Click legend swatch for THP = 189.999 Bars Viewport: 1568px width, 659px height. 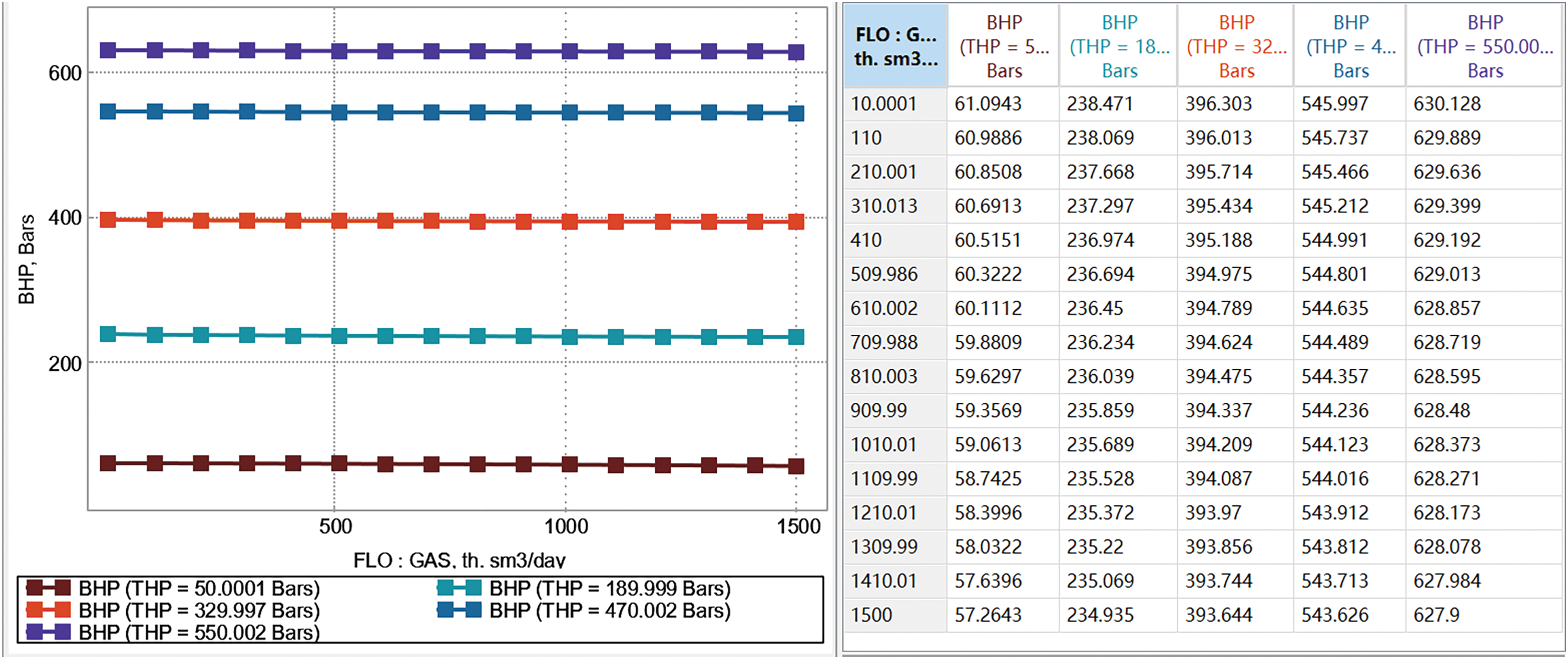pyautogui.click(x=459, y=588)
